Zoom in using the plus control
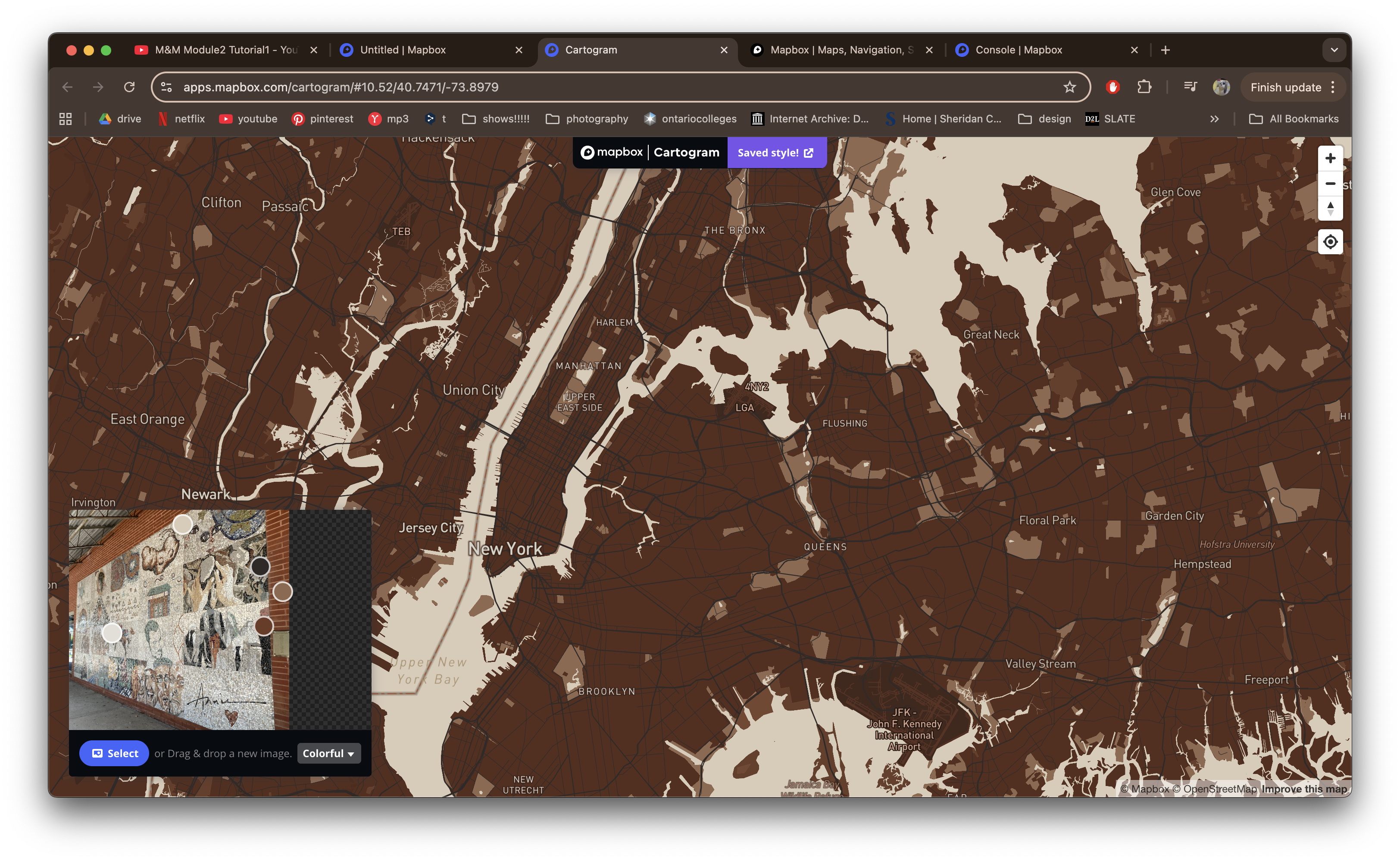This screenshot has height=861, width=1400. 1330,158
